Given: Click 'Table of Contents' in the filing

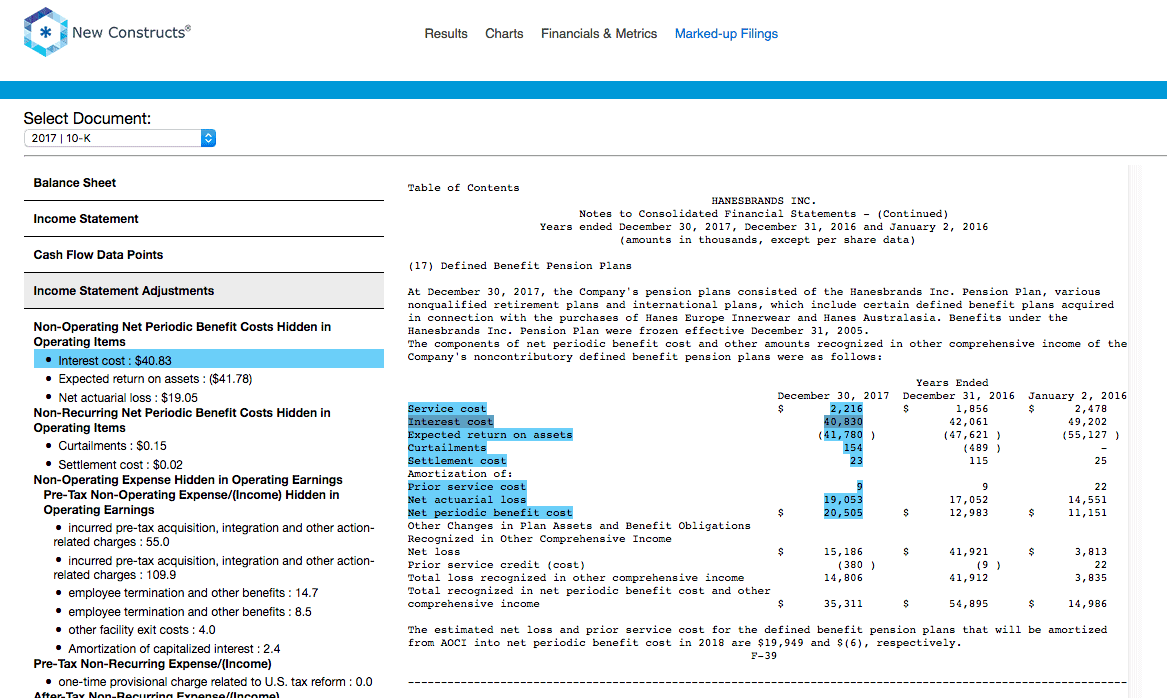Looking at the screenshot, I should click(x=463, y=188).
